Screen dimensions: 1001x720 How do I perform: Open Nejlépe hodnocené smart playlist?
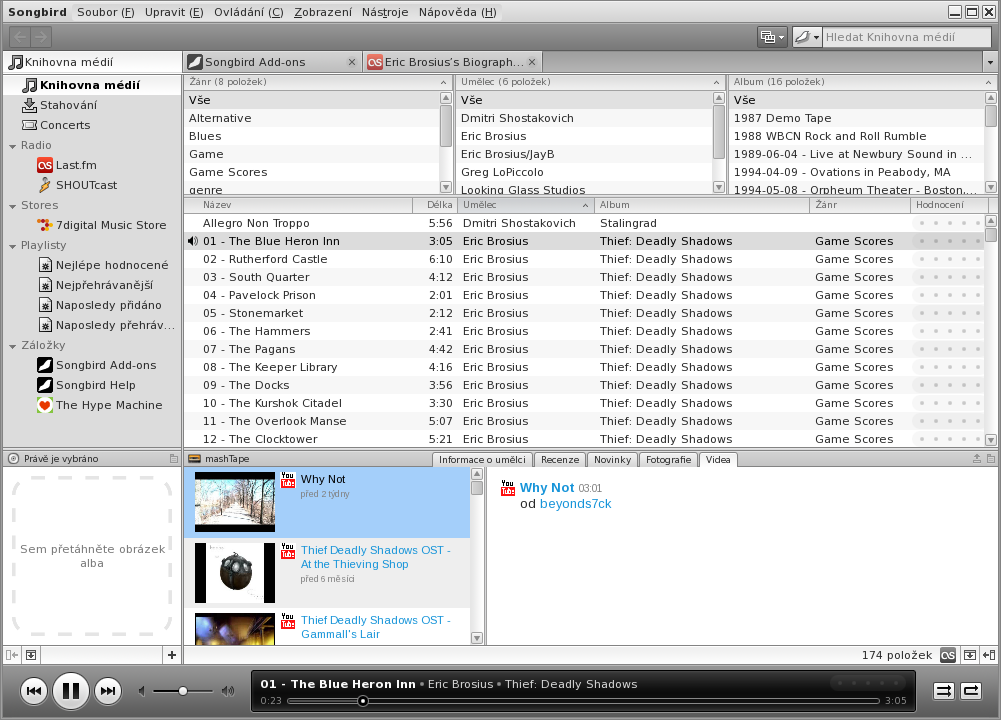coord(103,265)
